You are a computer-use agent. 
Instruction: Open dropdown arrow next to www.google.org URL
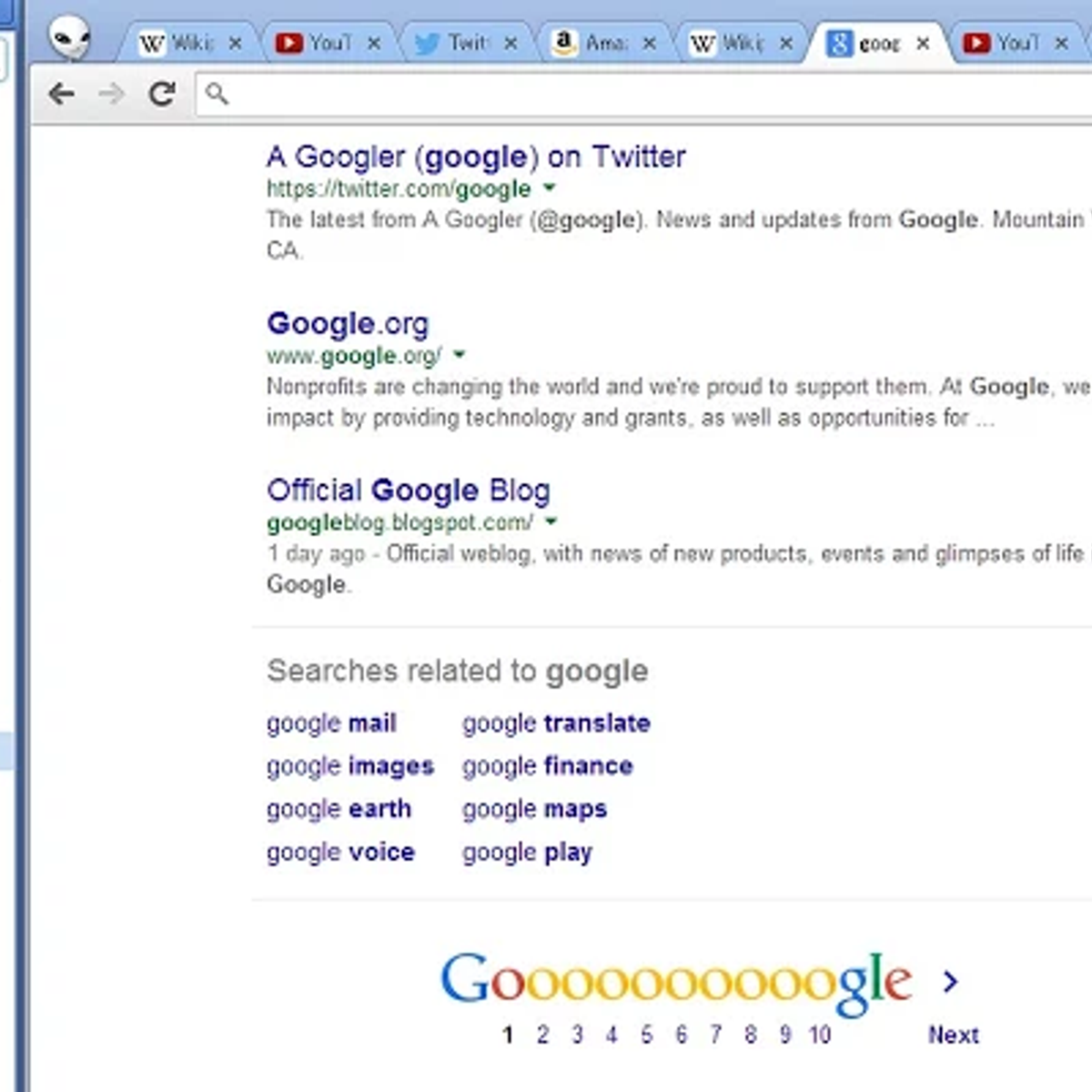click(x=459, y=355)
